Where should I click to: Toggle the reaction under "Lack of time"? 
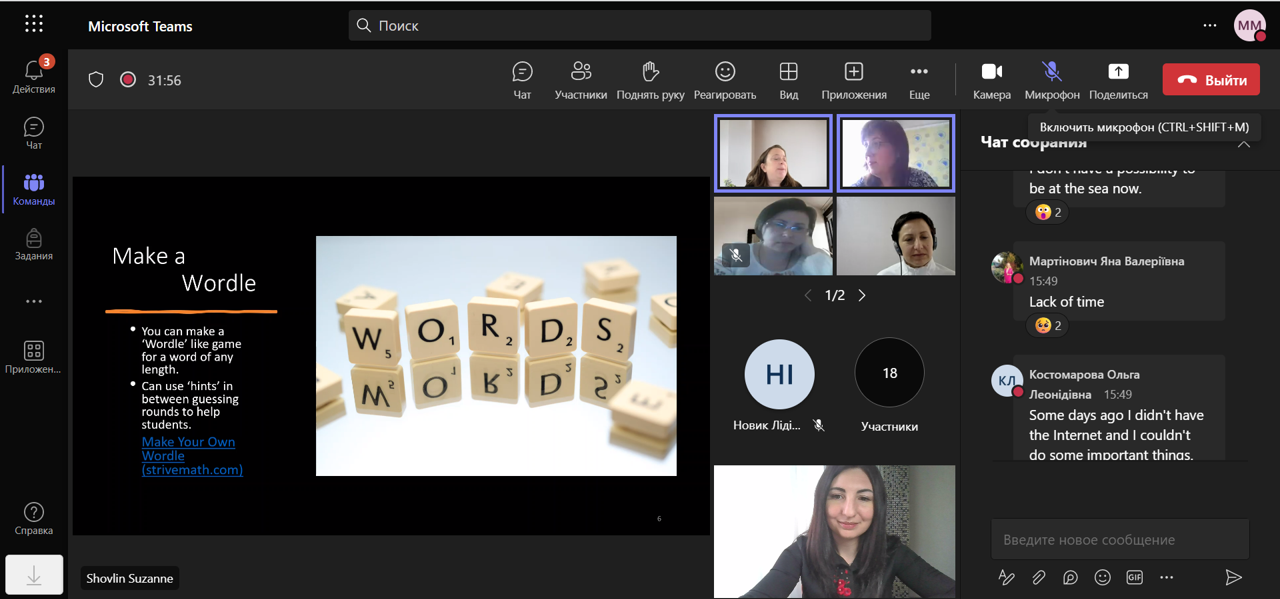click(1049, 325)
